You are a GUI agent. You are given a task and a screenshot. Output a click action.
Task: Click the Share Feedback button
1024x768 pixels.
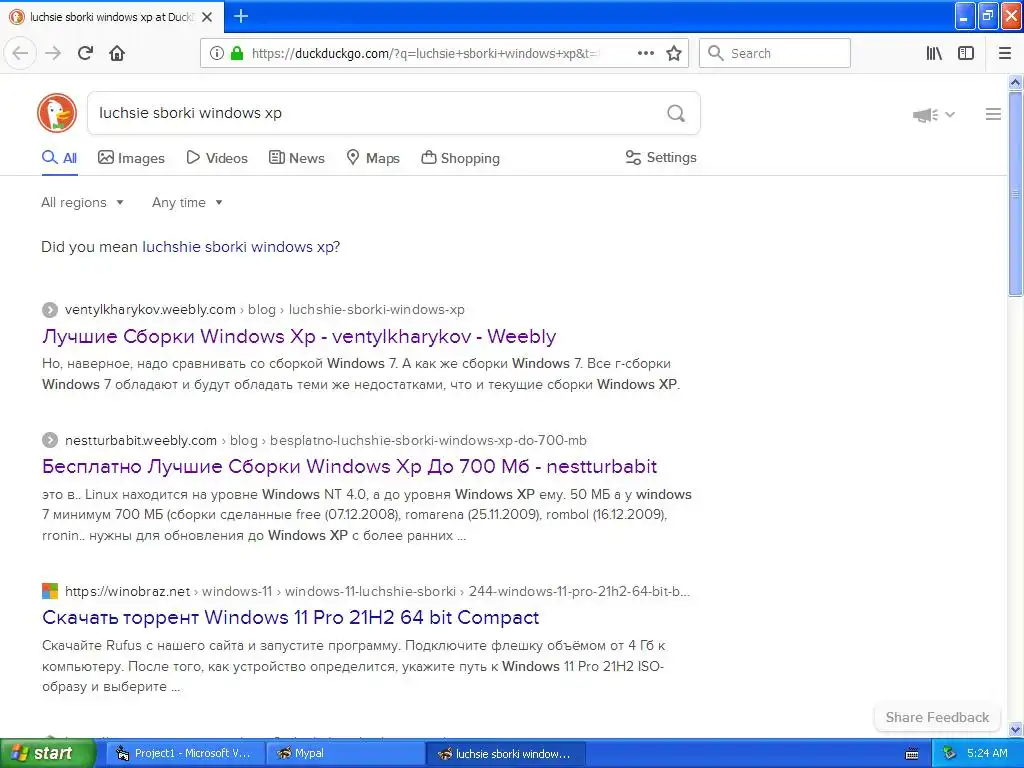pyautogui.click(x=937, y=717)
